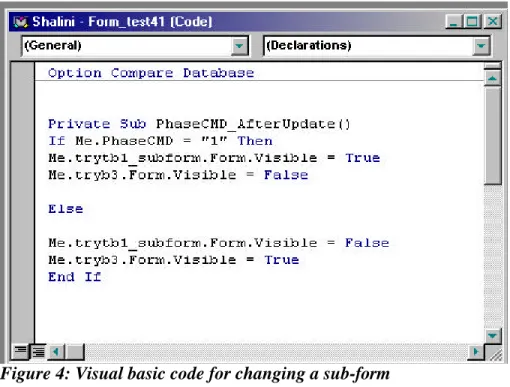Click the horizontal scrollbar thumb
This screenshot has width=510, height=387.
[x=74, y=352]
